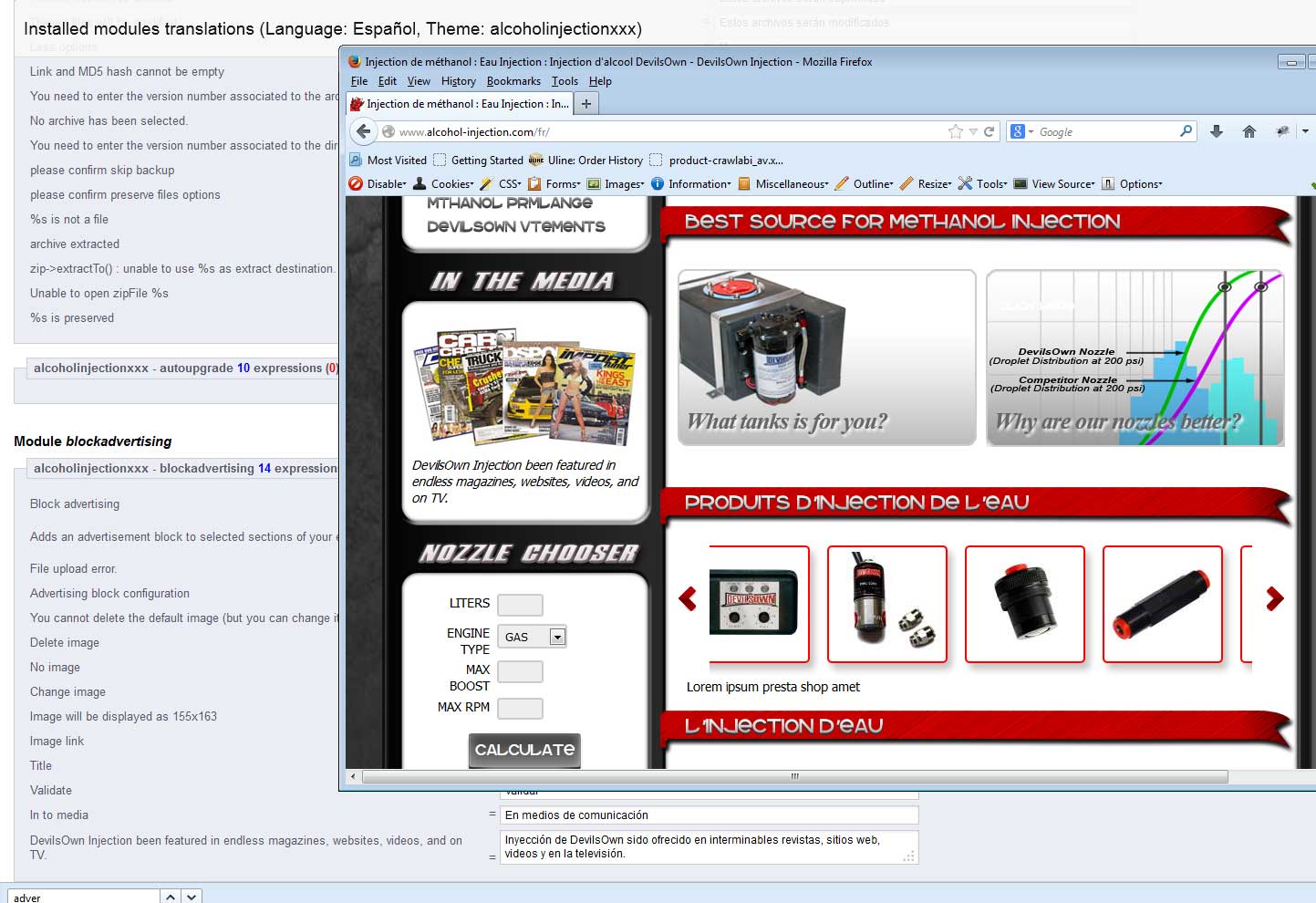Click the Firefox horizontal scrollbar thumb

point(794,777)
